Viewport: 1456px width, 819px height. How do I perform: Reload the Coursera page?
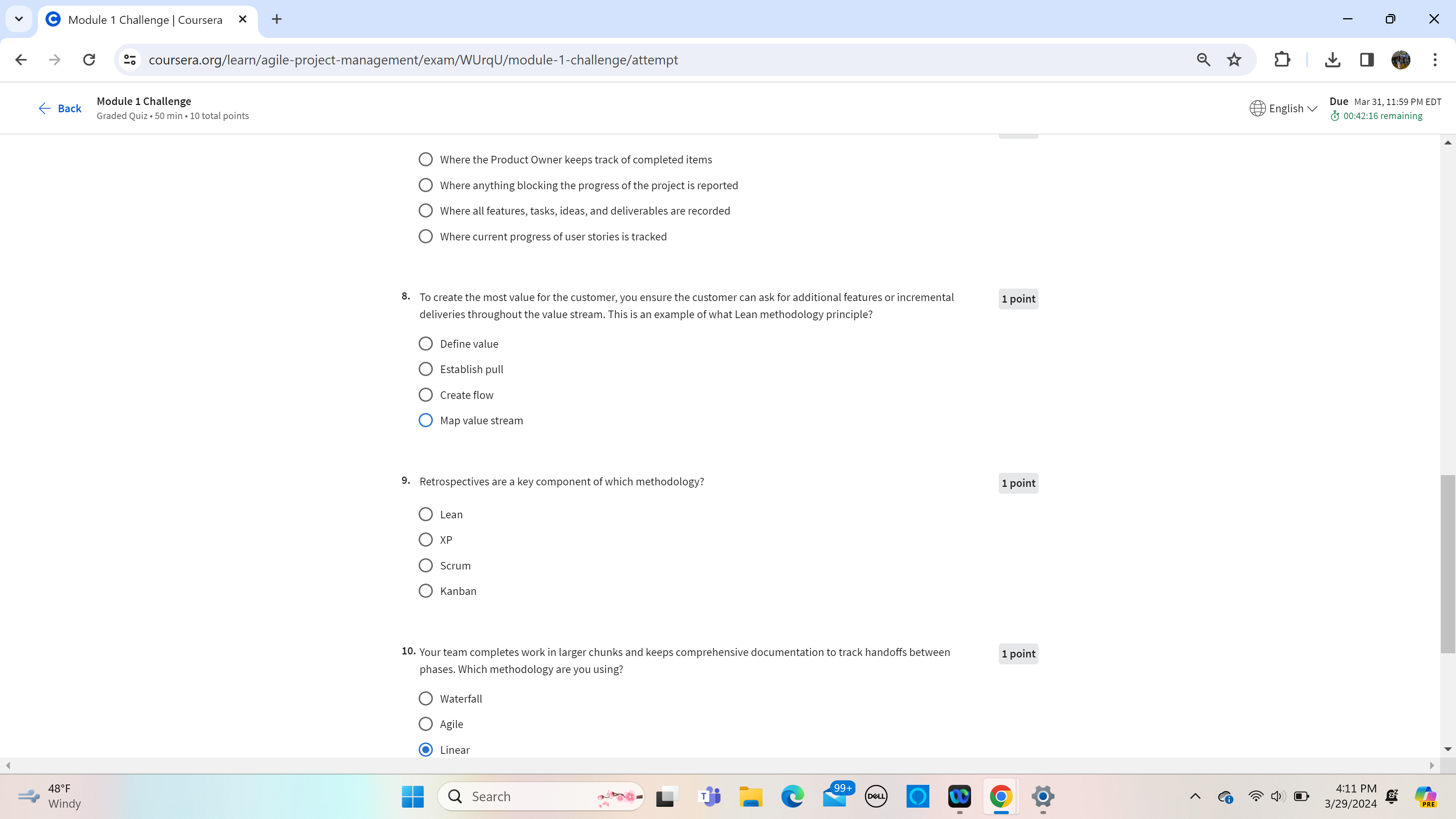89,60
